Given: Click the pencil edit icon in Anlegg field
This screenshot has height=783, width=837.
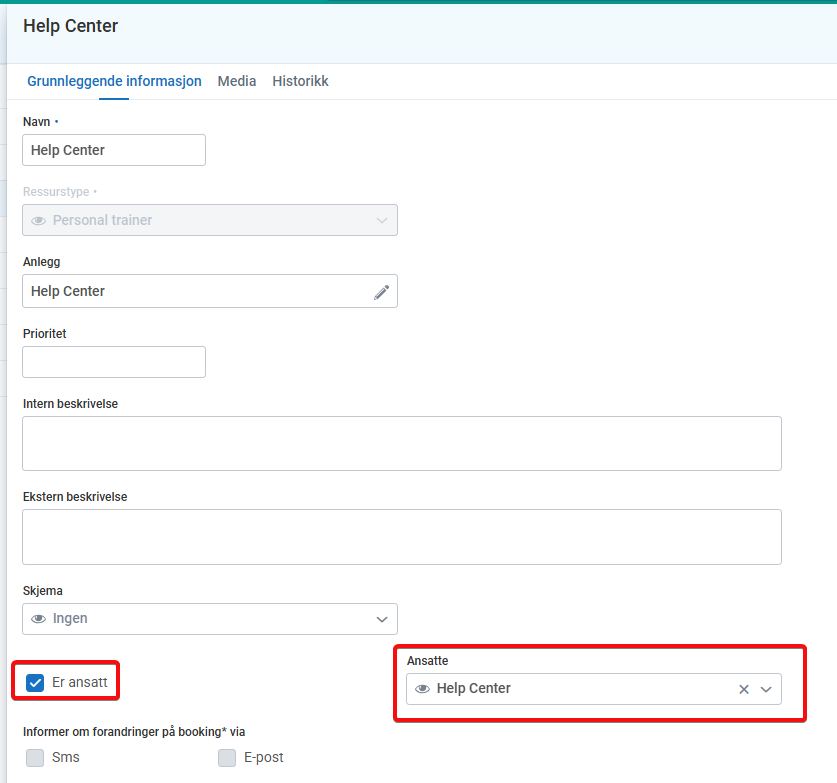Looking at the screenshot, I should tap(381, 292).
